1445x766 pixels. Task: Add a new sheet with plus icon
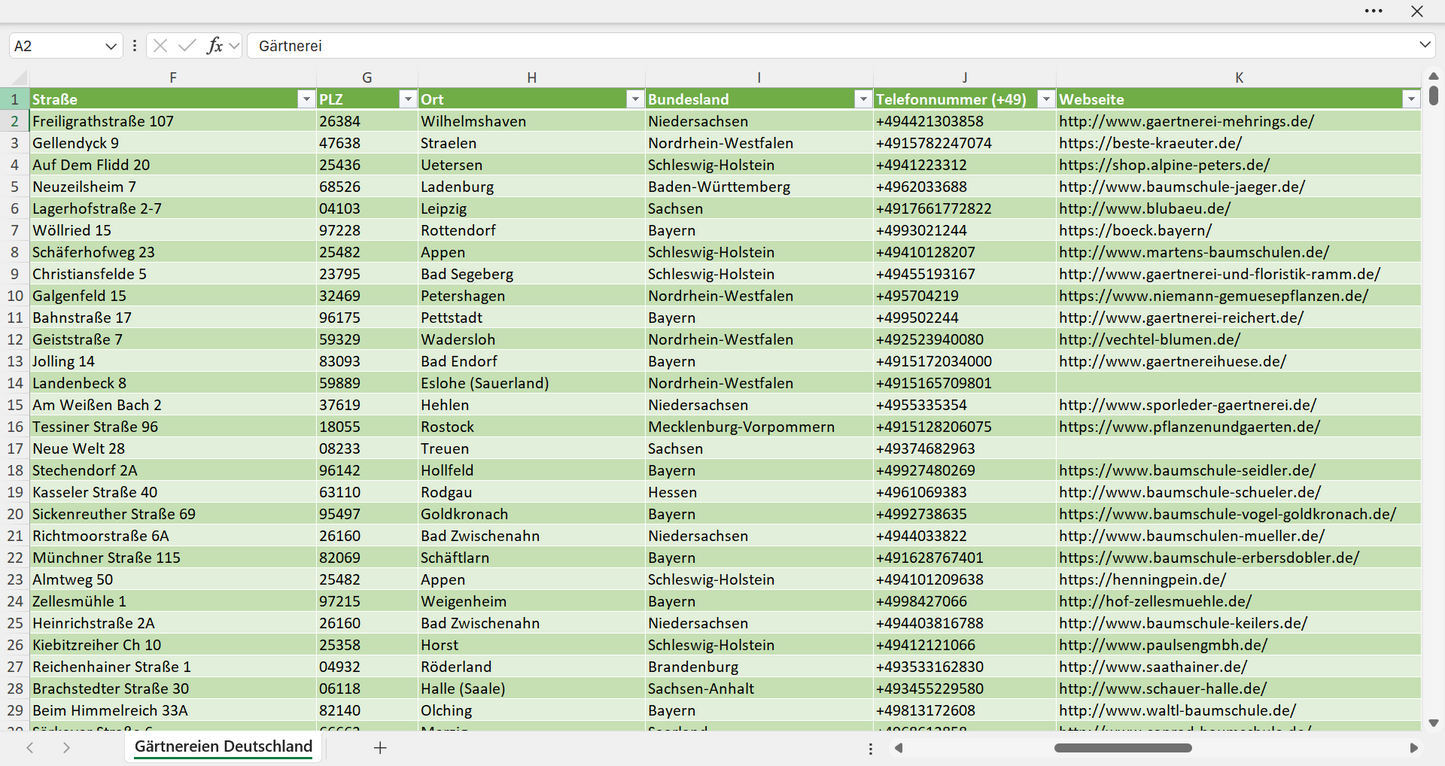380,747
